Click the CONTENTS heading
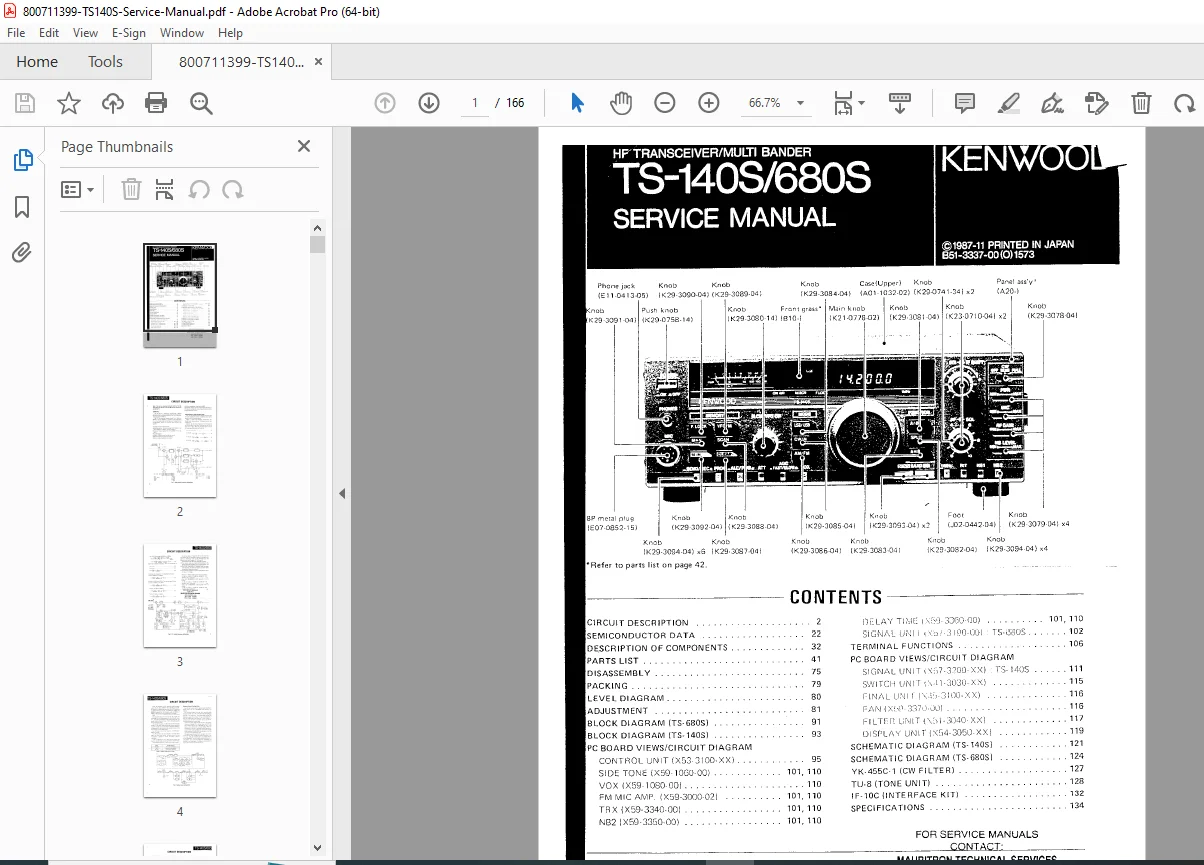Image resolution: width=1204 pixels, height=865 pixels. (x=836, y=597)
